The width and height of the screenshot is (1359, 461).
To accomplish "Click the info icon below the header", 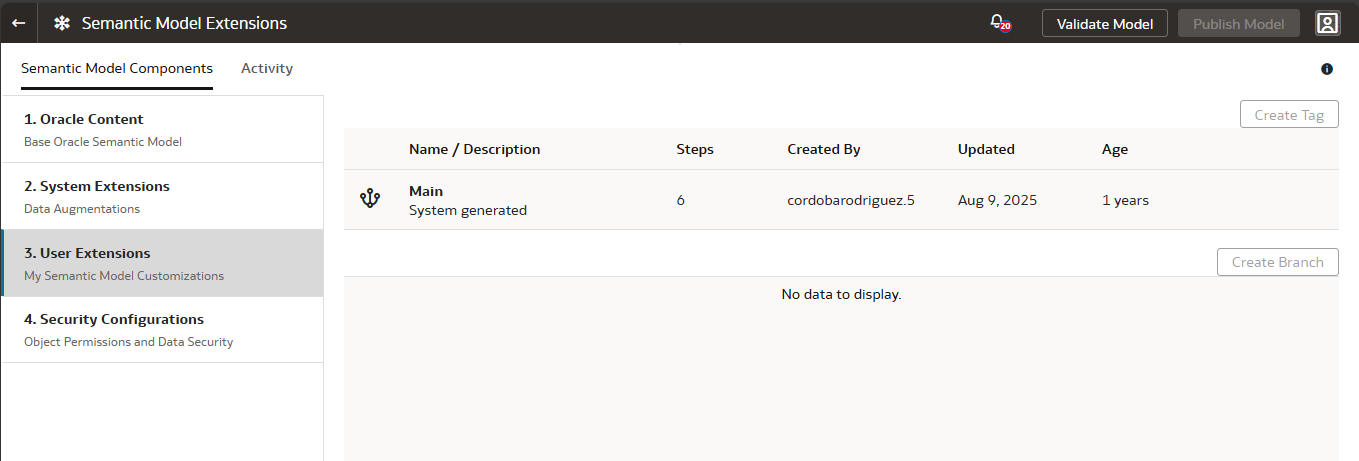I will (x=1327, y=69).
